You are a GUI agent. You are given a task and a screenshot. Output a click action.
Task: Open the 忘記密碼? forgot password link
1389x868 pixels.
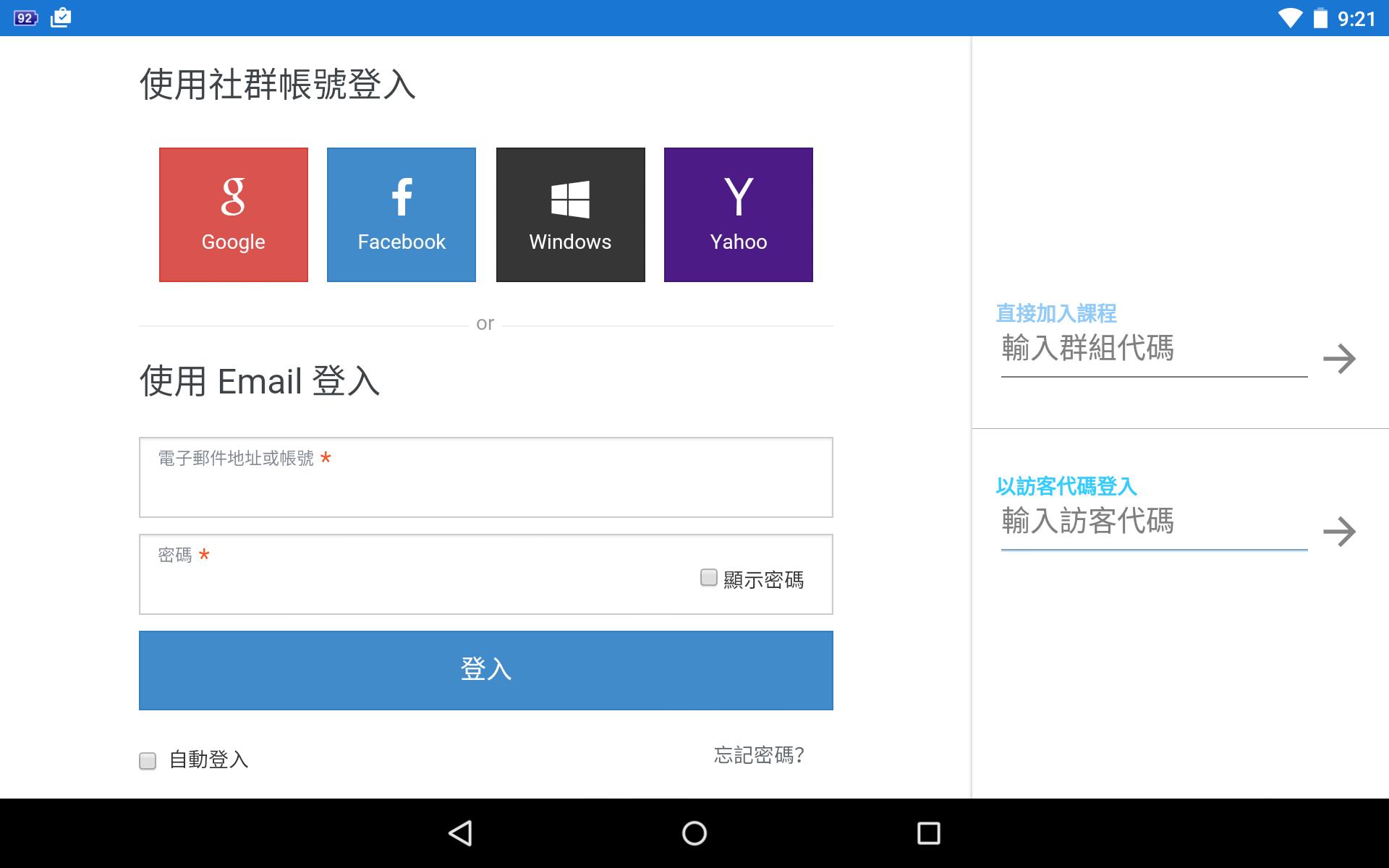[758, 755]
